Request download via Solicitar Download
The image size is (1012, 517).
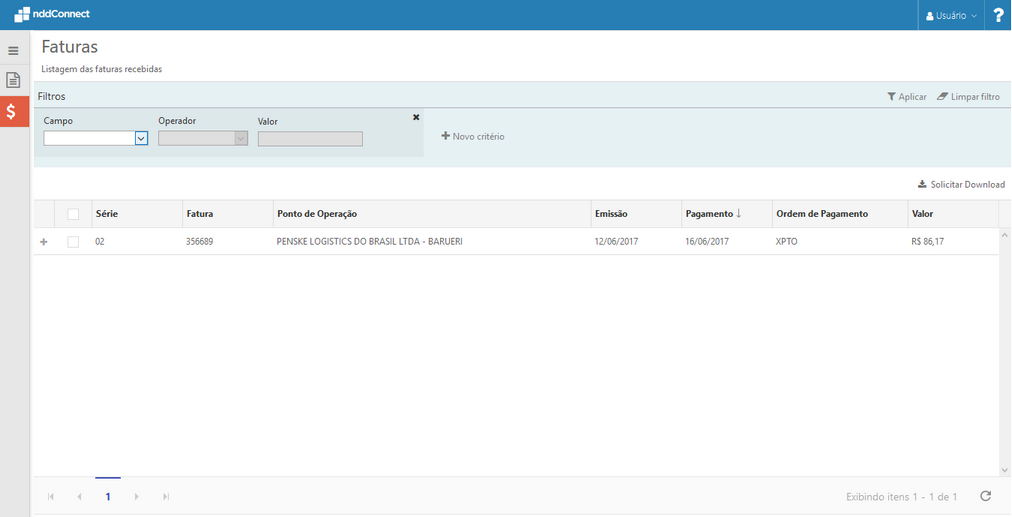point(961,184)
